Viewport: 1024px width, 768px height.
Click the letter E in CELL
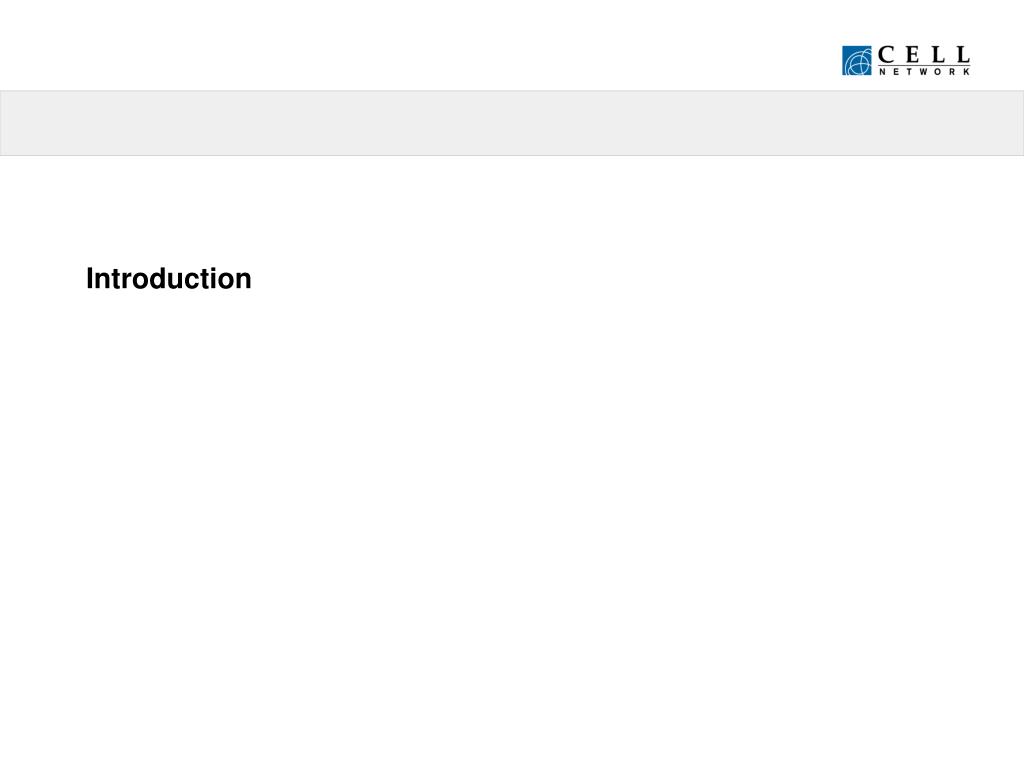coord(912,54)
